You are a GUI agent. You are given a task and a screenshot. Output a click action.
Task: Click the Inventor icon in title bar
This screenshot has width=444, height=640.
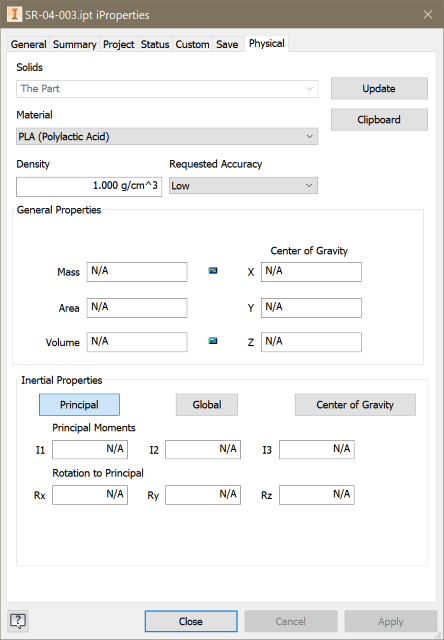[x=15, y=15]
